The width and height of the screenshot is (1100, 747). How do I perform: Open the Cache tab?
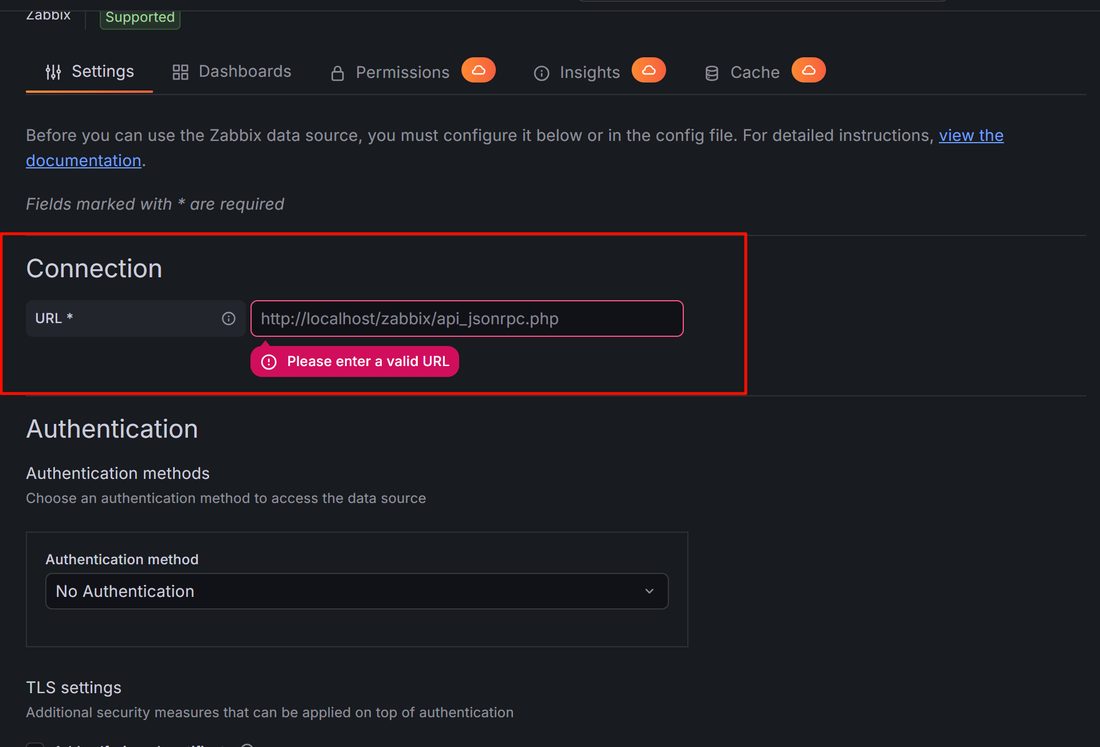coord(742,72)
